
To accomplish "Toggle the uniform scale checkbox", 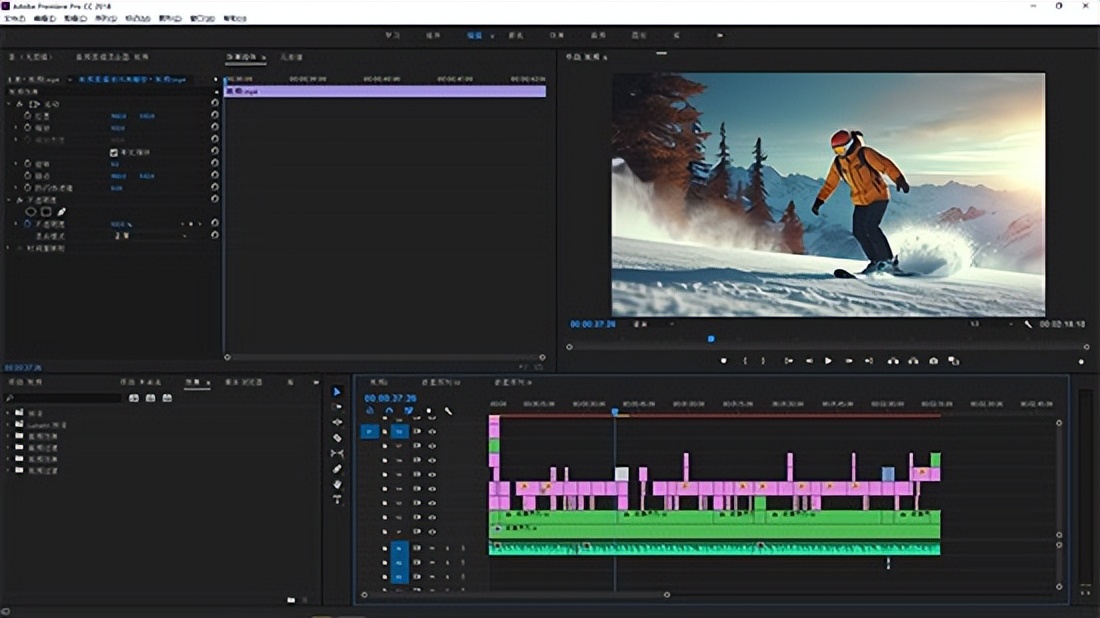I will tap(114, 152).
